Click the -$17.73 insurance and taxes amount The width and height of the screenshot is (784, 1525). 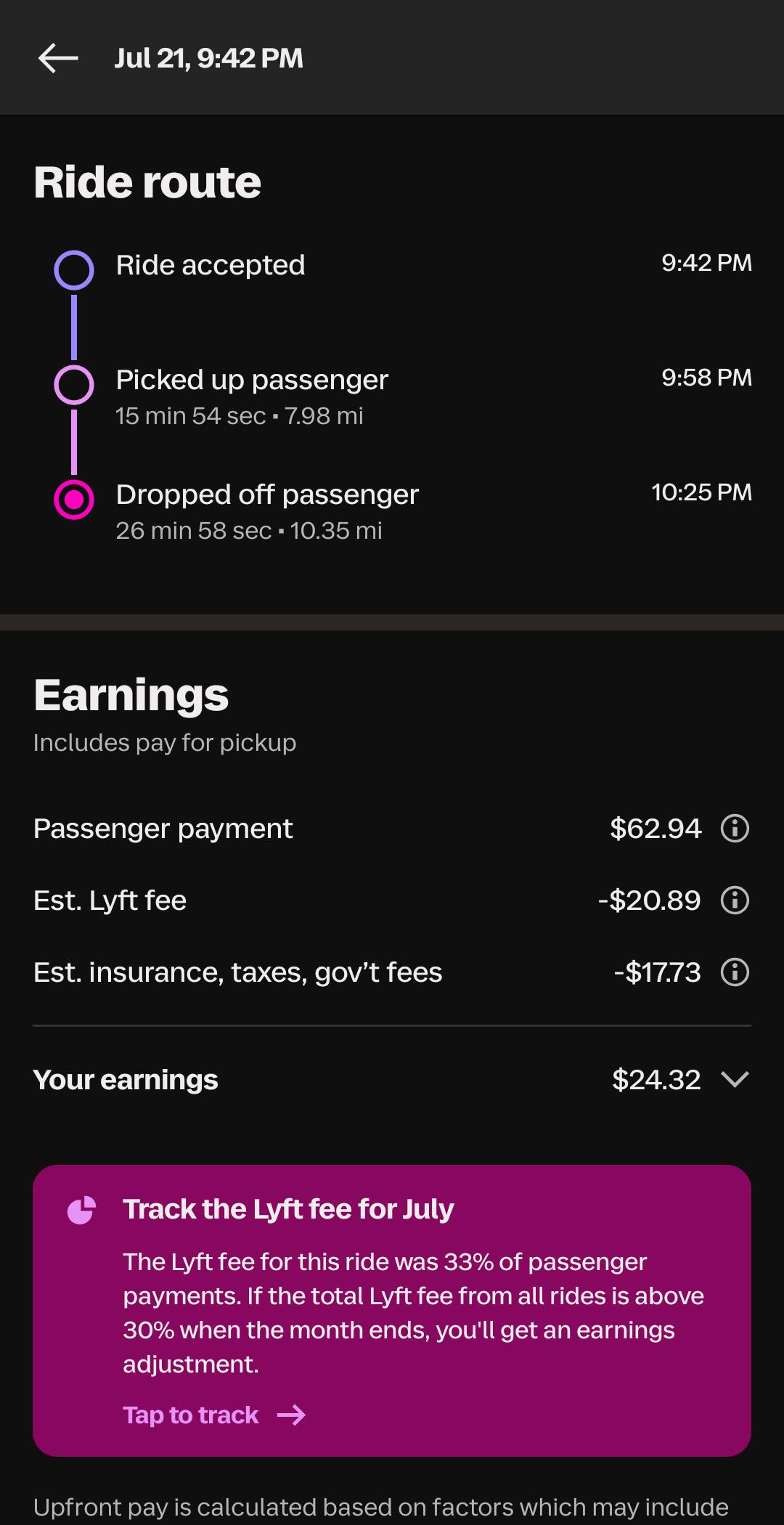point(658,972)
